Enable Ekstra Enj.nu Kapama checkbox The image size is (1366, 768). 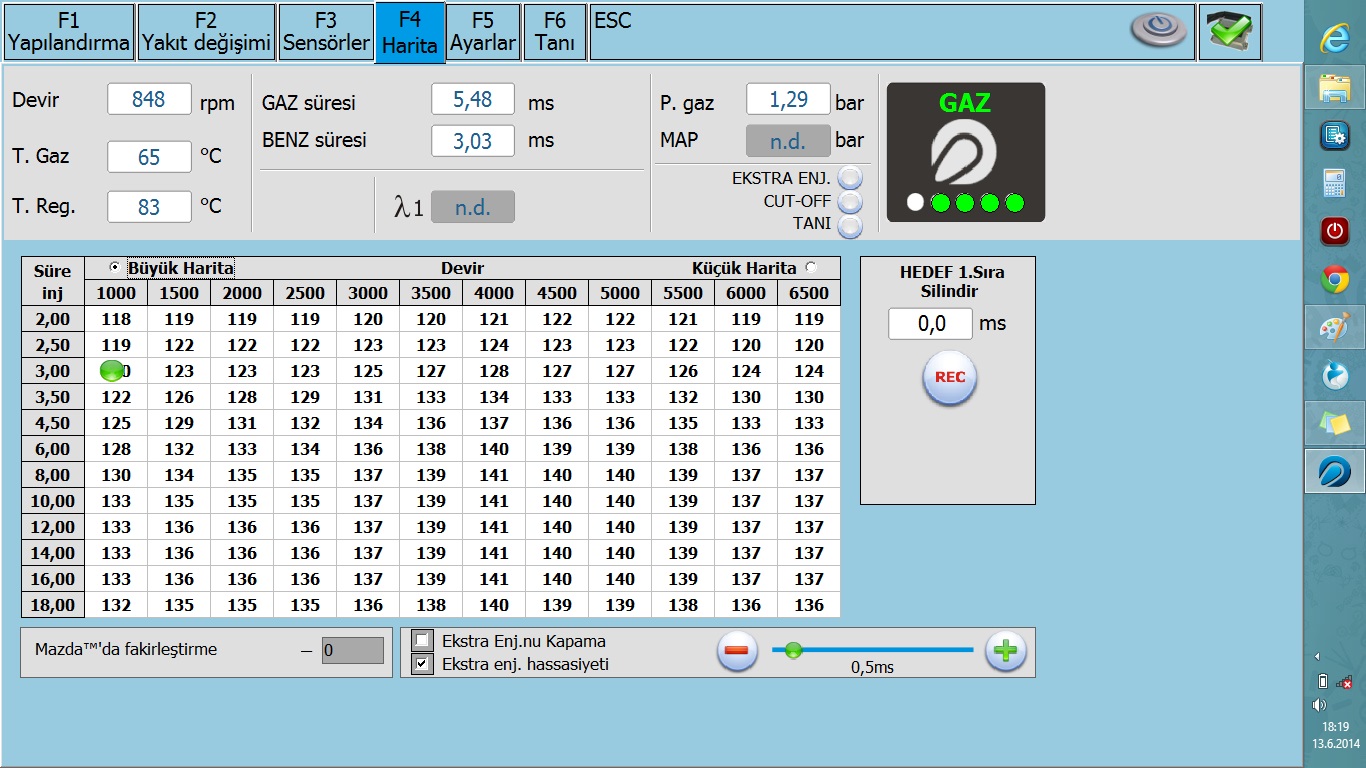(x=423, y=641)
